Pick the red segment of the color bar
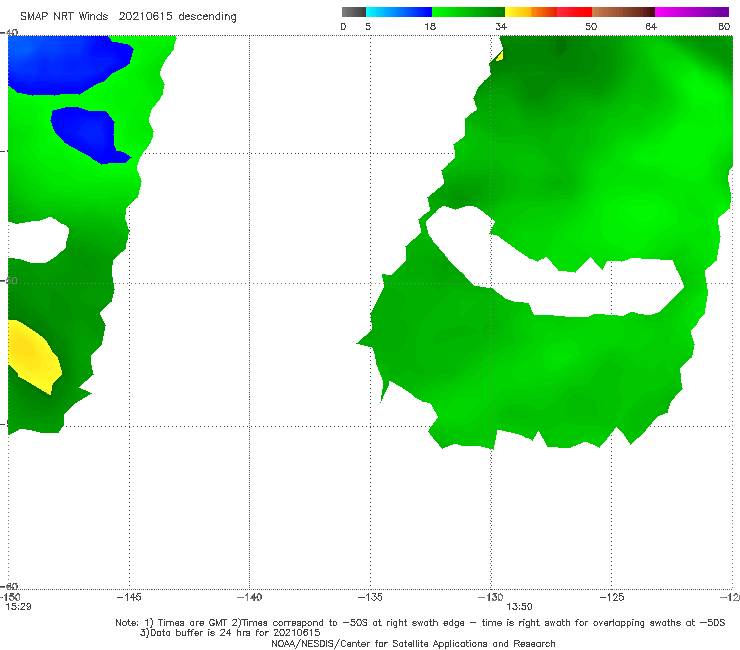Viewport: 740px width, 650px height. [x=574, y=12]
